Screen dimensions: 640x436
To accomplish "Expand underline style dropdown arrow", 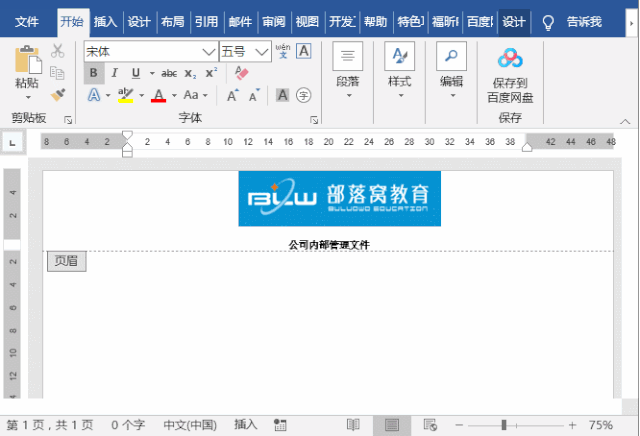I will (152, 73).
